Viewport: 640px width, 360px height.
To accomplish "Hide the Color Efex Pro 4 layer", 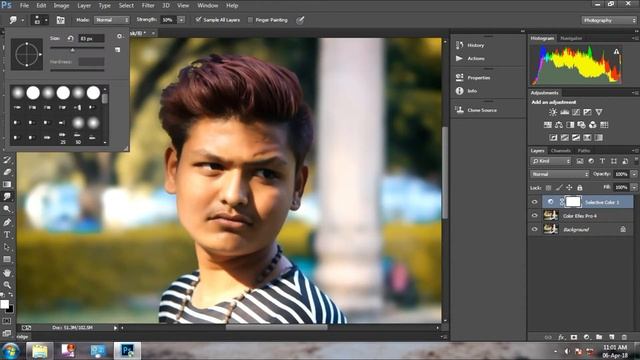I will (534, 216).
